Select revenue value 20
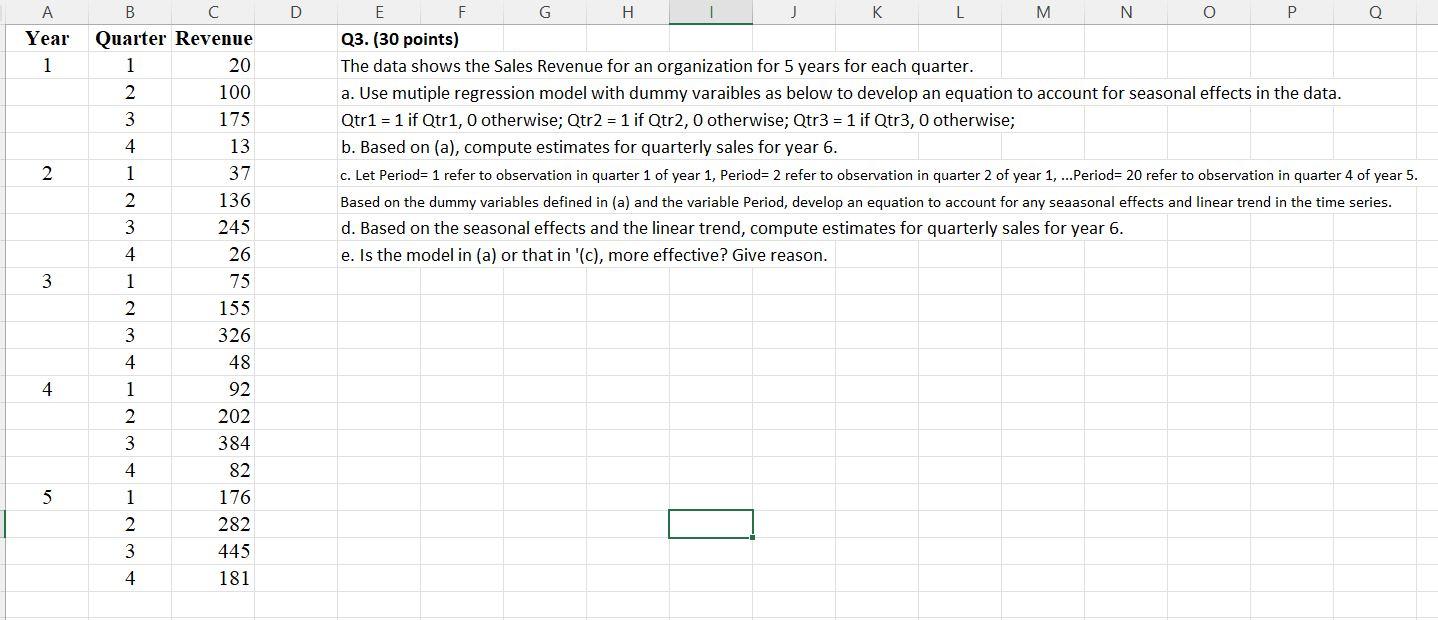 pyautogui.click(x=213, y=65)
